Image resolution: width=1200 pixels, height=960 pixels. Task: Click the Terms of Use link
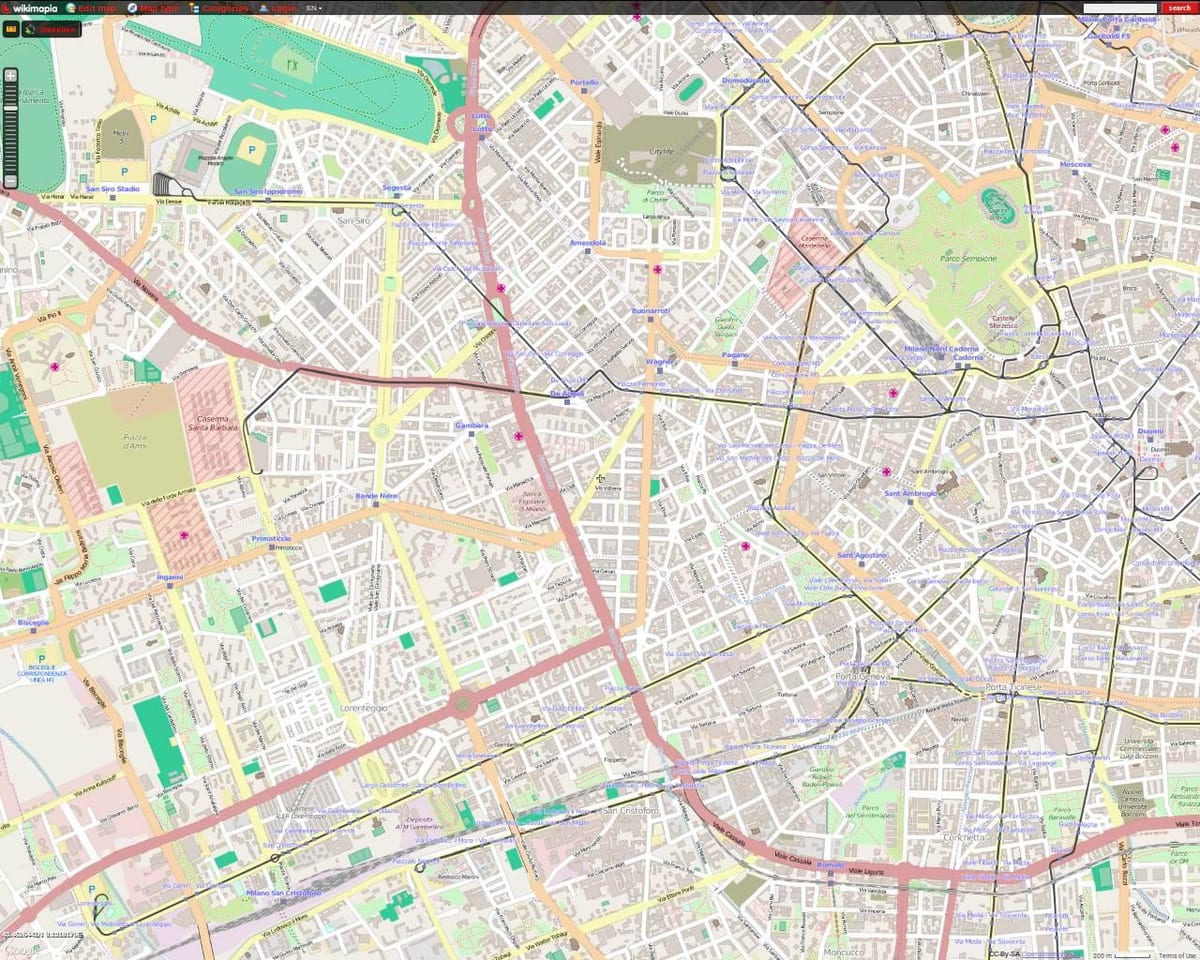(1178, 955)
